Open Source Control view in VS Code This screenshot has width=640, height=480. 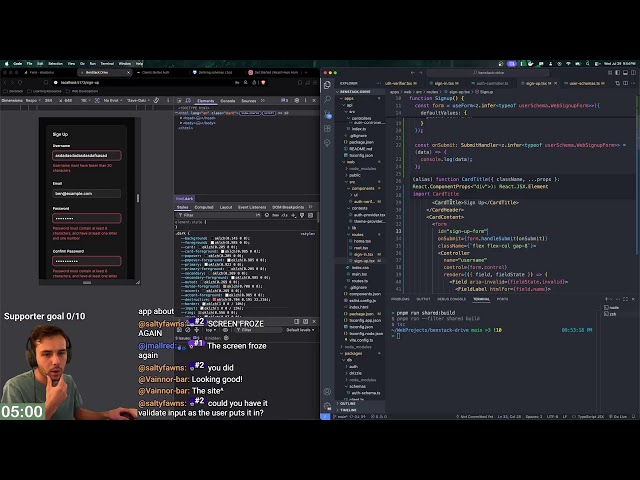coord(327,114)
